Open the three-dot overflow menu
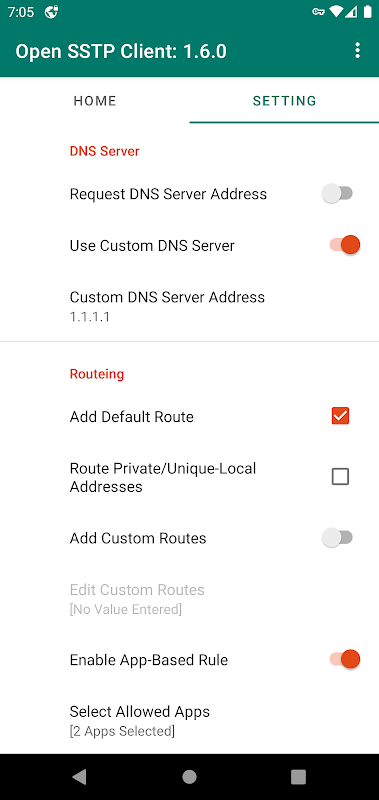Image resolution: width=379 pixels, height=800 pixels. [x=357, y=51]
